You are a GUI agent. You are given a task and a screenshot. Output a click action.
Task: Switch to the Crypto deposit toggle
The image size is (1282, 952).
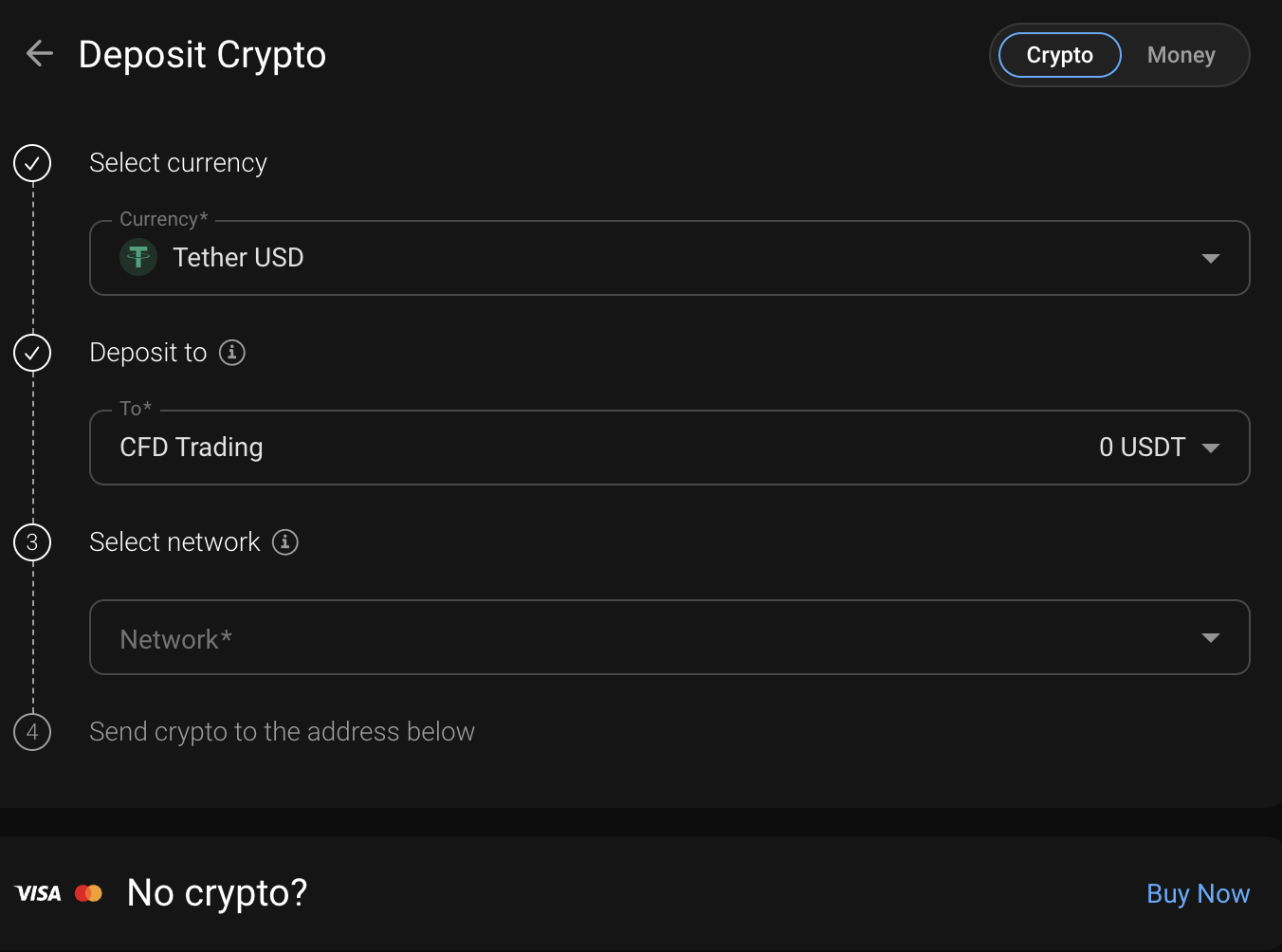click(1060, 55)
